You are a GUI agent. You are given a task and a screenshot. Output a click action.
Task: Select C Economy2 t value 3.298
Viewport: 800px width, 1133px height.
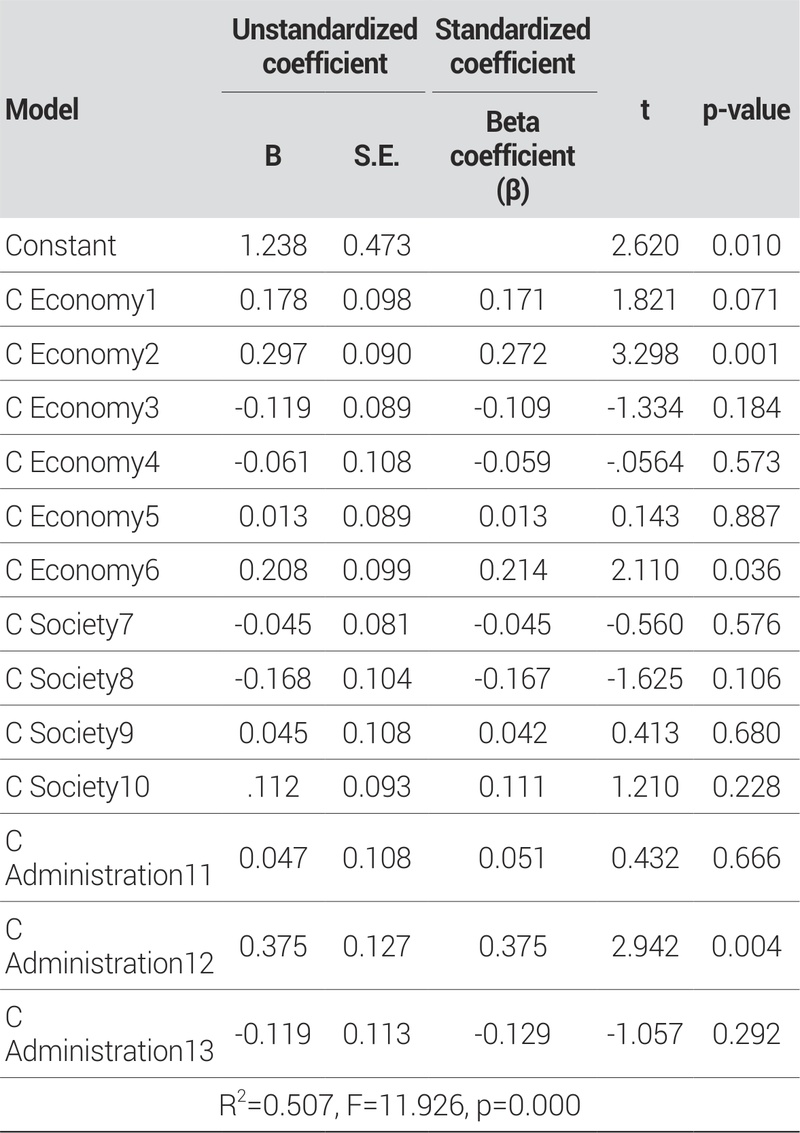[x=645, y=354]
